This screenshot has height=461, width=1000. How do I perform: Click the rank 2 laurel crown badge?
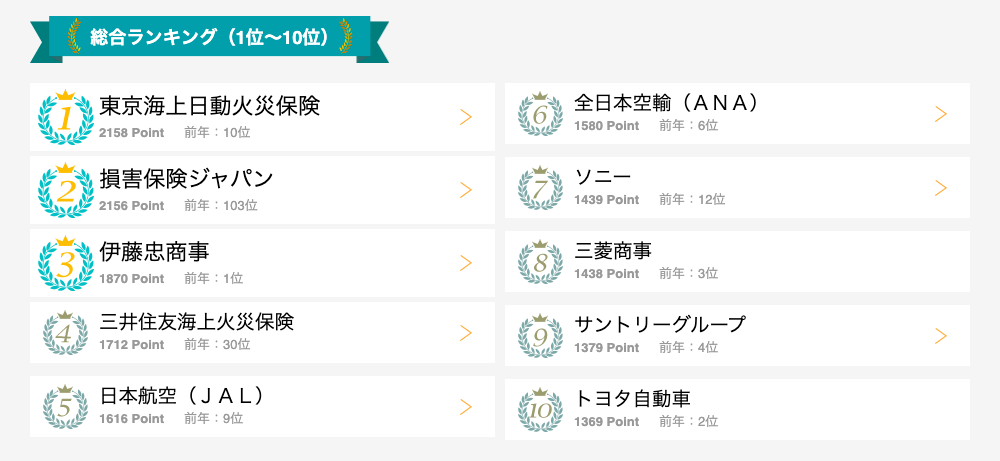tap(65, 190)
